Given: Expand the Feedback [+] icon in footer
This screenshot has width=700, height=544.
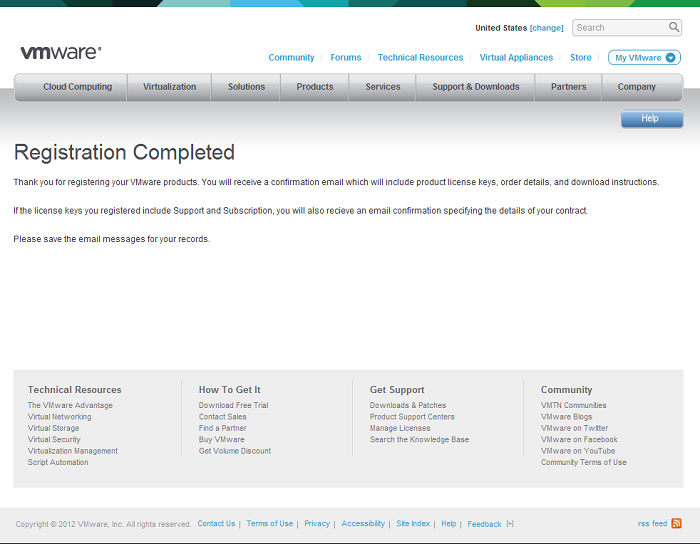Looking at the screenshot, I should (x=510, y=524).
